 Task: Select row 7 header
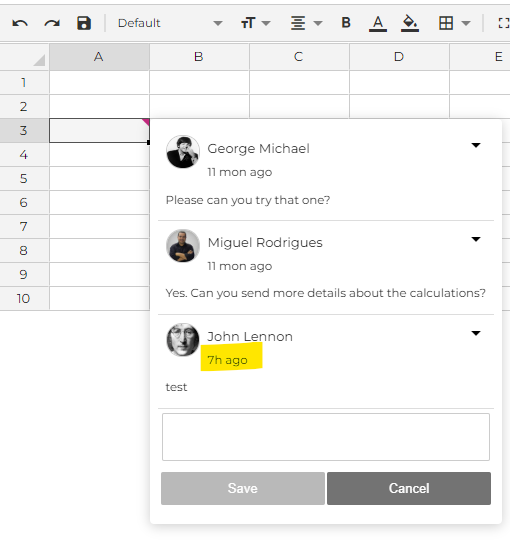[x=24, y=226]
